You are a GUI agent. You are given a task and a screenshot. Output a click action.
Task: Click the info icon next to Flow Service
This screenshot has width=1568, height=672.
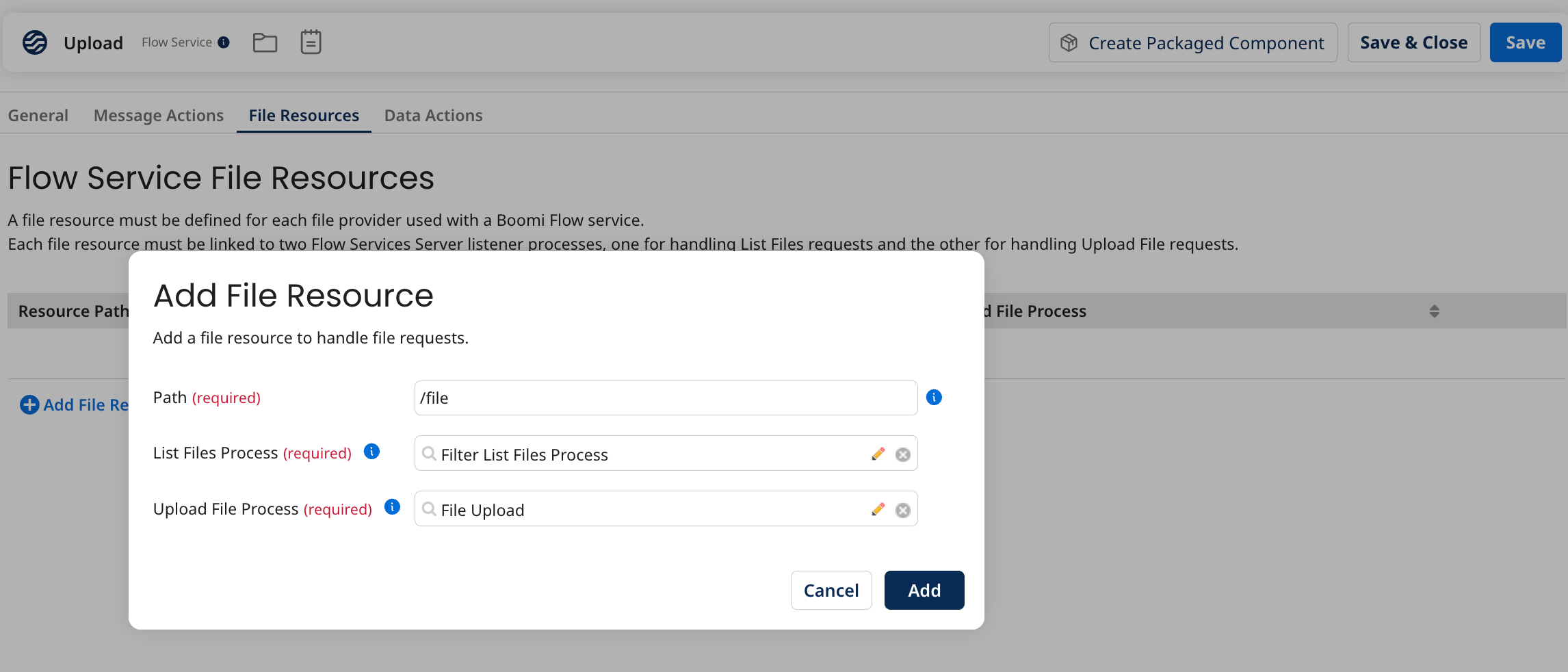click(x=224, y=42)
